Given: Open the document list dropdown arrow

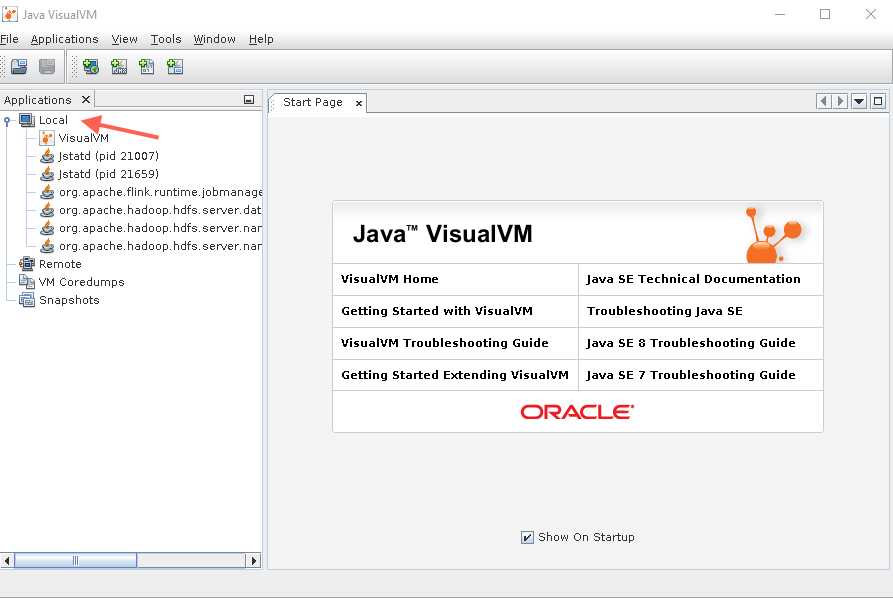Looking at the screenshot, I should tap(859, 101).
